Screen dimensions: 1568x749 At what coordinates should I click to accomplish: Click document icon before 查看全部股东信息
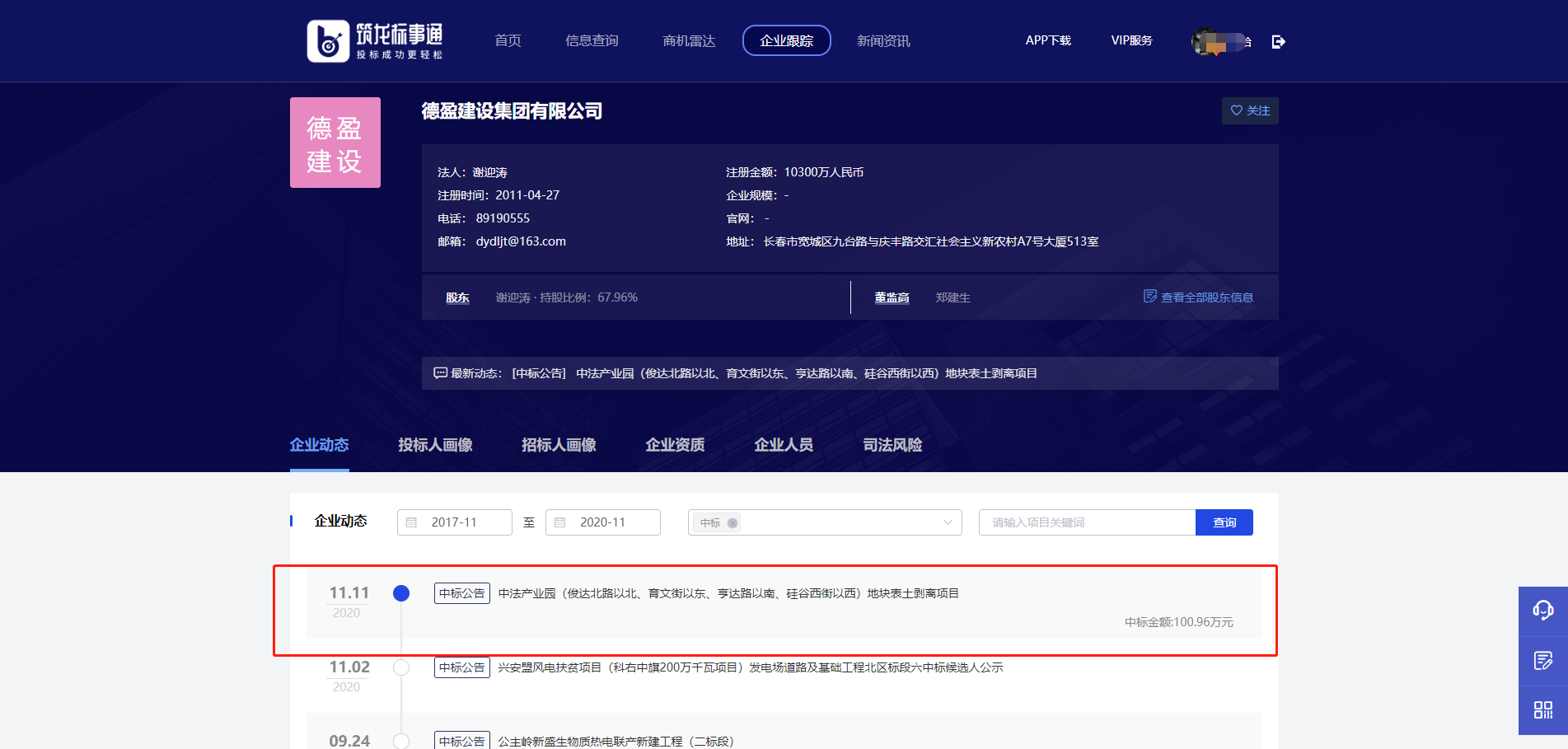1149,296
